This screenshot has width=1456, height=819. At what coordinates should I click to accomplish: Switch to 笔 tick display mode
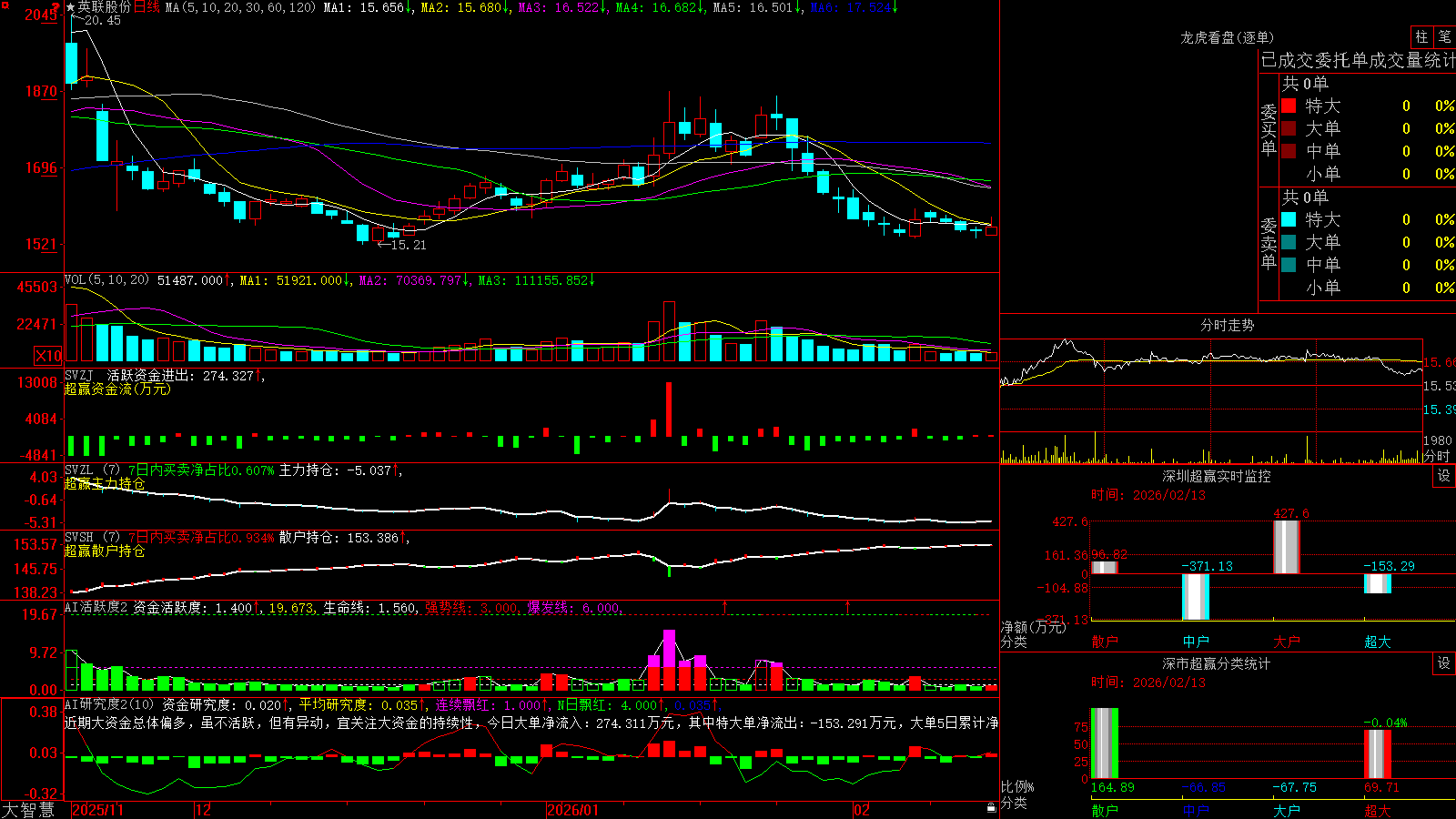(x=1444, y=36)
